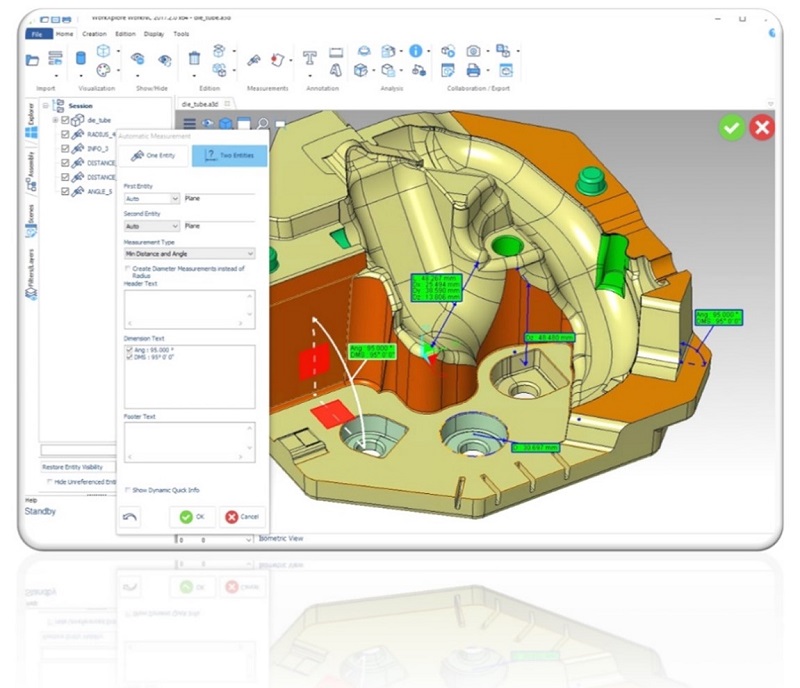Open the Import folder icon in ribbon

pos(32,60)
